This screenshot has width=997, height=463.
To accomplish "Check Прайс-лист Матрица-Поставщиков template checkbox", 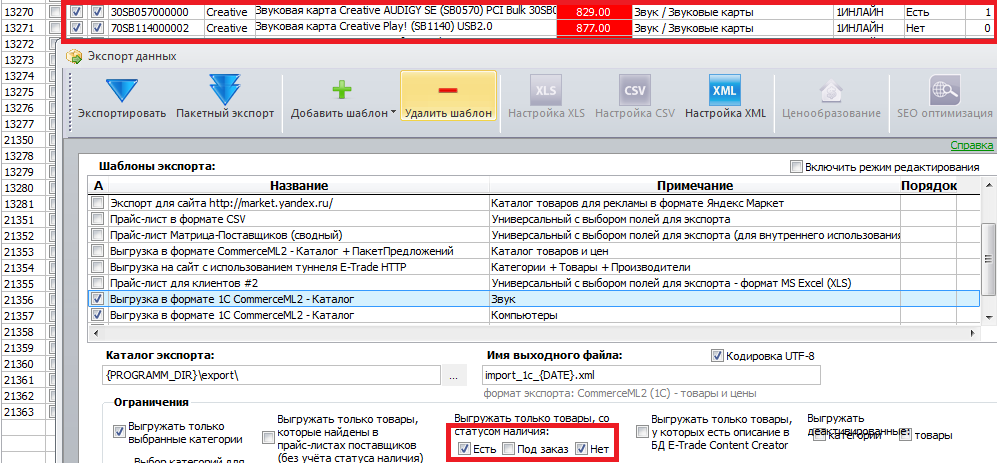I will (97, 235).
